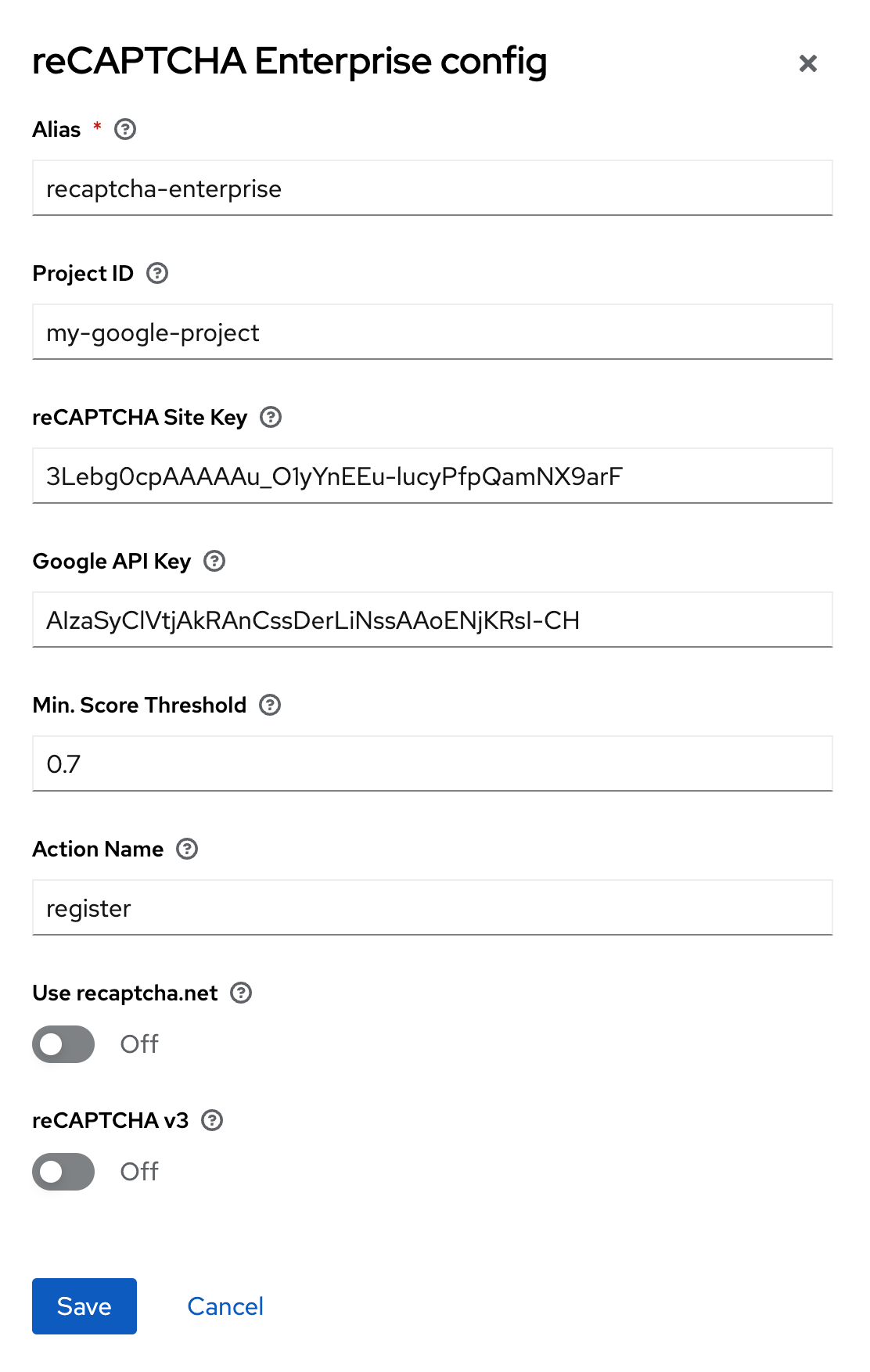Show help for Action Name field
The width and height of the screenshot is (870, 1372).
tap(185, 849)
